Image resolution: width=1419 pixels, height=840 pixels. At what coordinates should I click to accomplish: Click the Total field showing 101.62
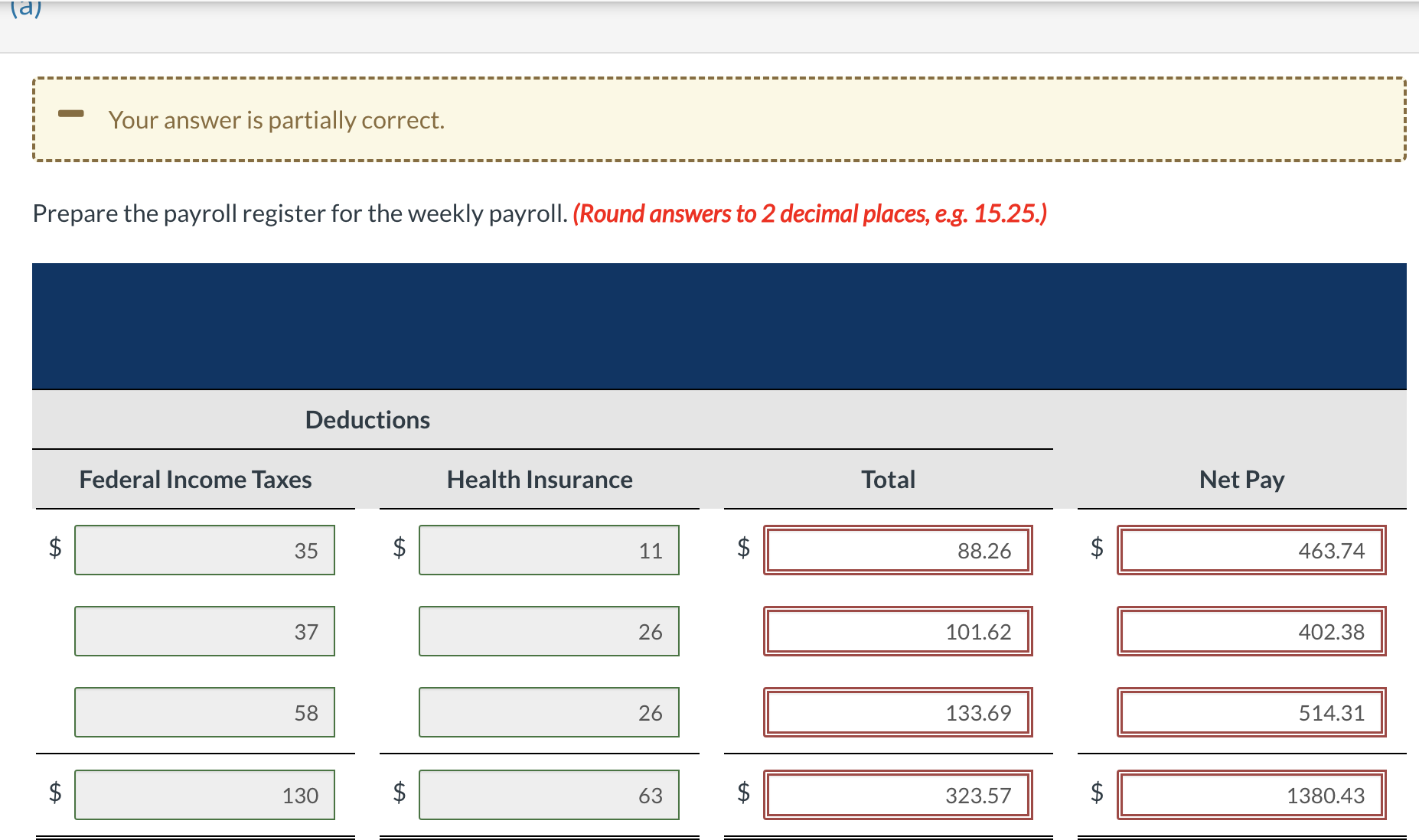click(x=898, y=631)
